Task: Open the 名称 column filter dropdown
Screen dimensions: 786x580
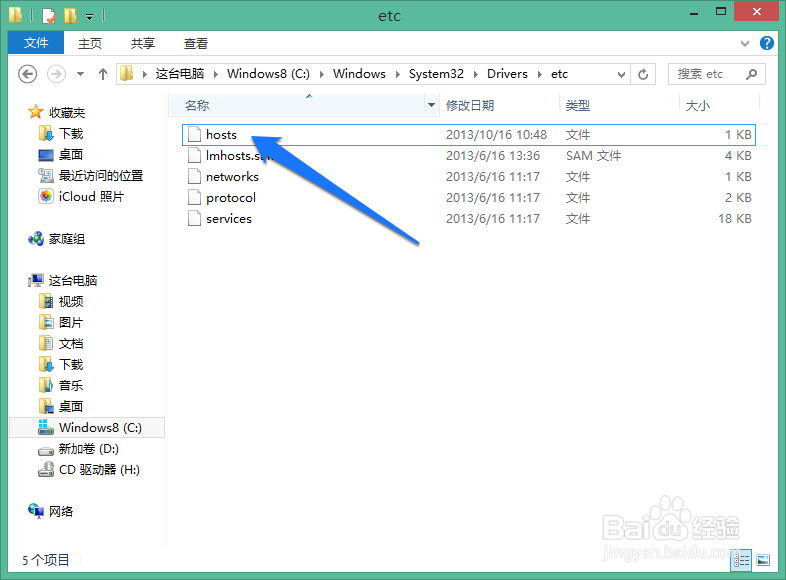Action: tap(431, 105)
